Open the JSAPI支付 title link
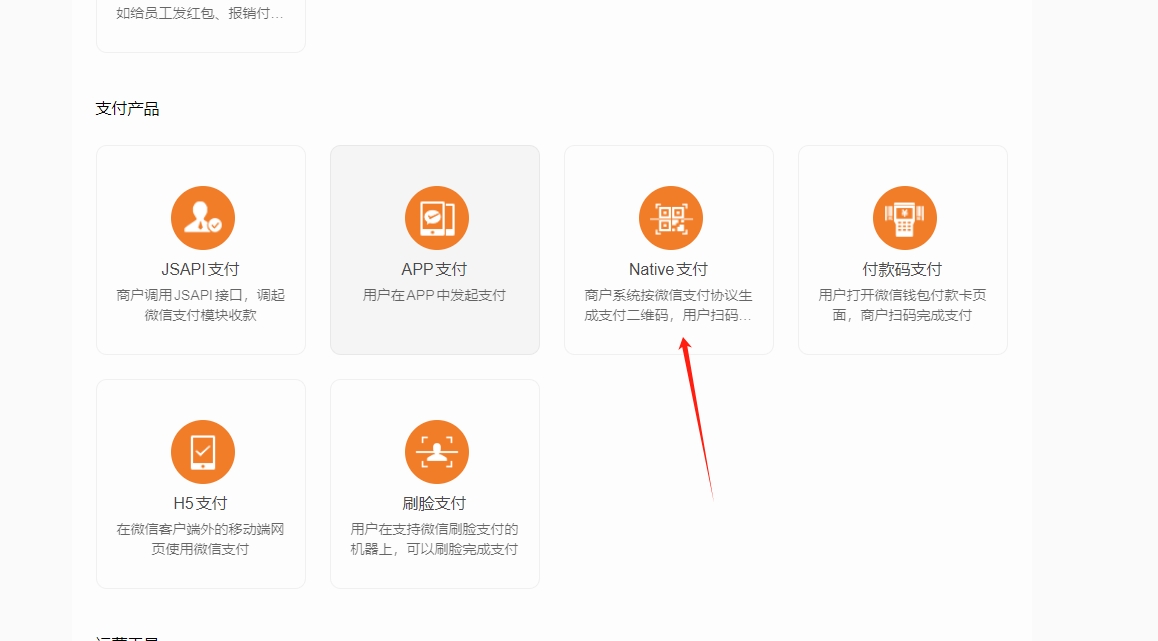Image resolution: width=1158 pixels, height=641 pixels. (201, 269)
